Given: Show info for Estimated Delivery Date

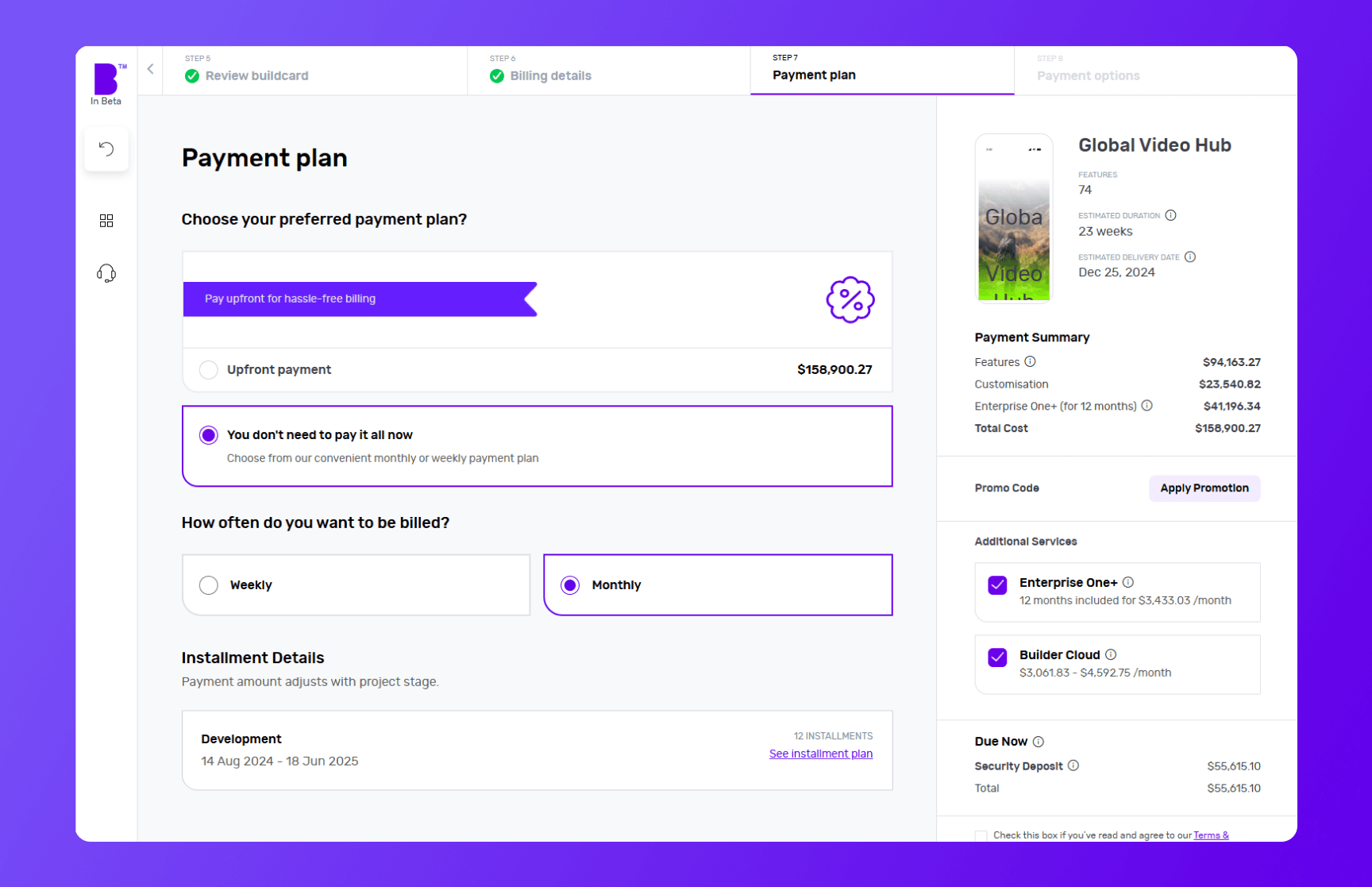Looking at the screenshot, I should (1189, 256).
